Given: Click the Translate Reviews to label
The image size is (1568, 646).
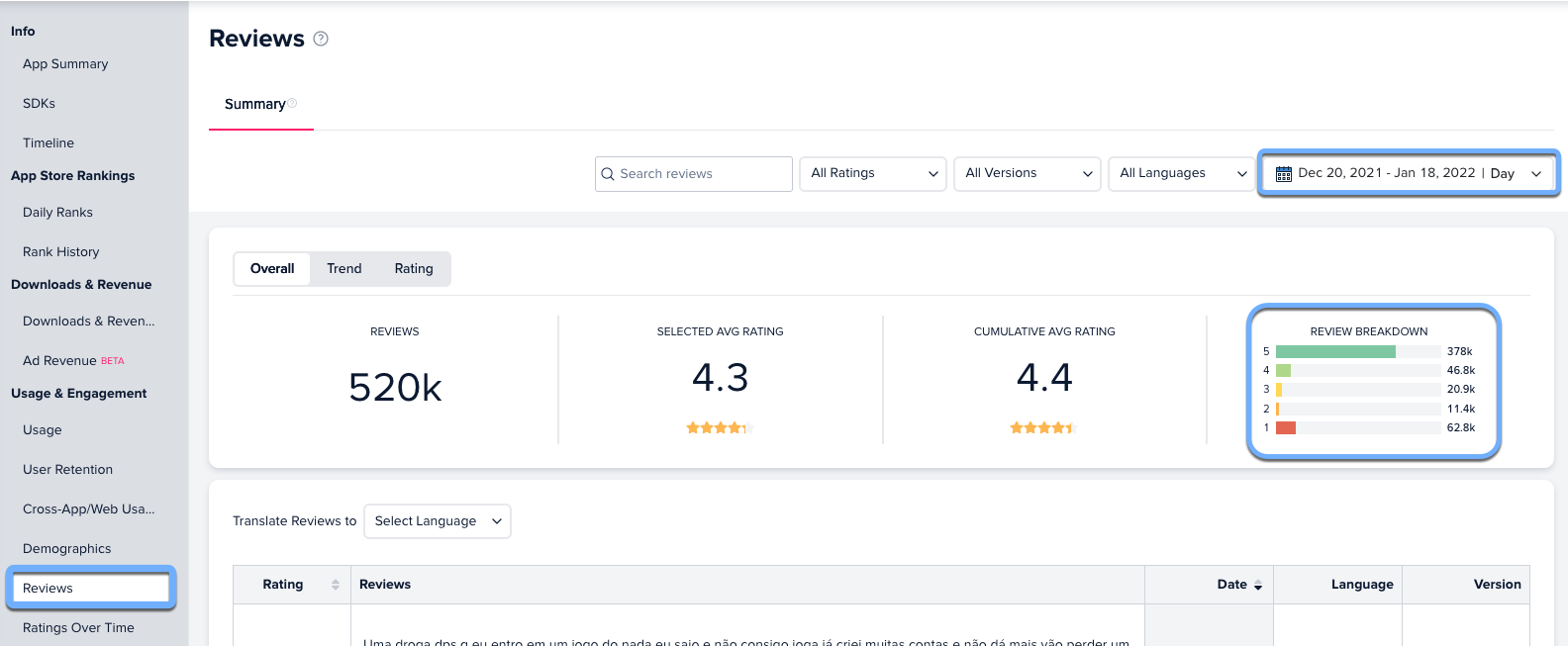Looking at the screenshot, I should (294, 521).
